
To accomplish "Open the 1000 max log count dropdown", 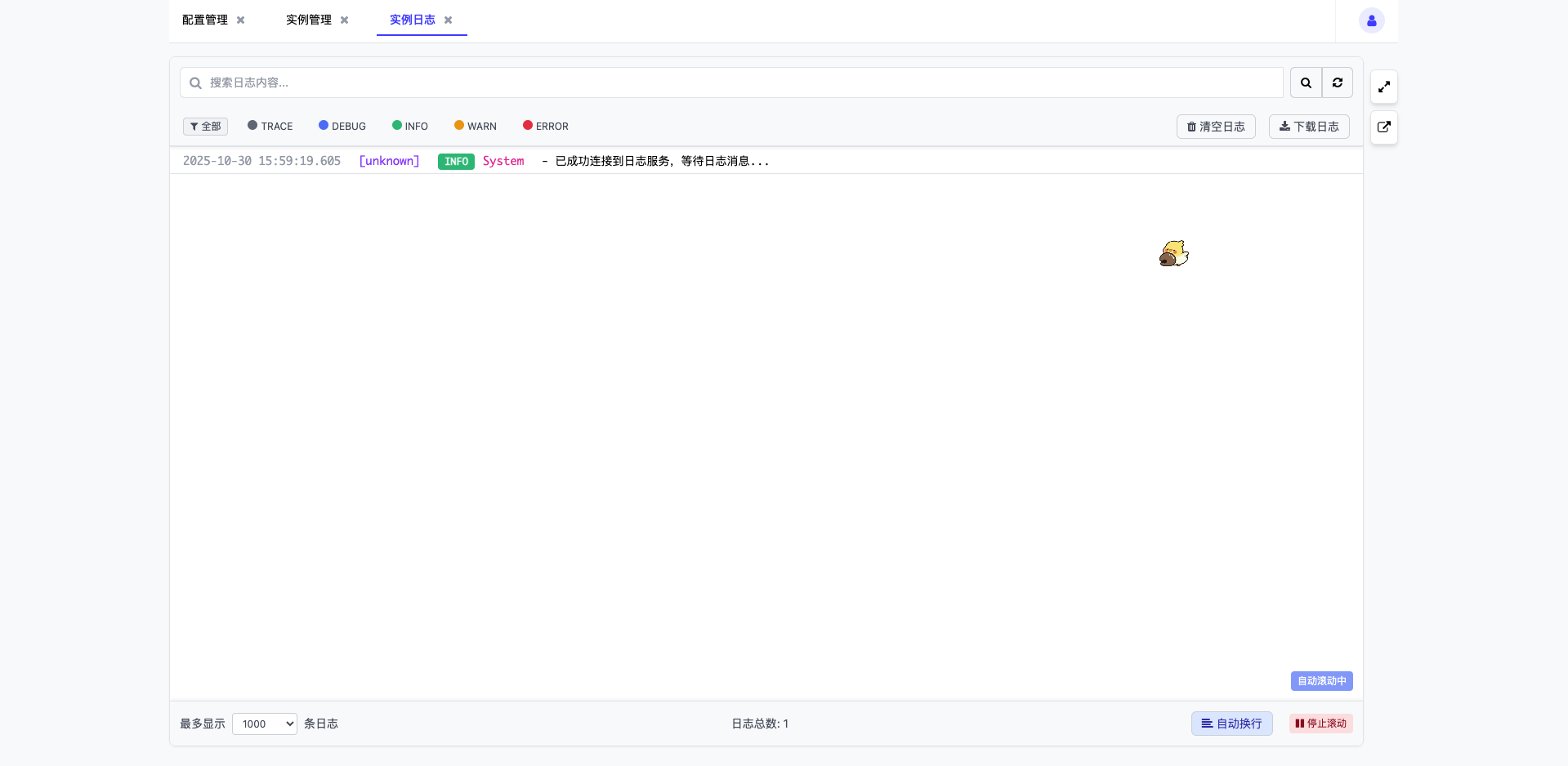I will coord(264,724).
